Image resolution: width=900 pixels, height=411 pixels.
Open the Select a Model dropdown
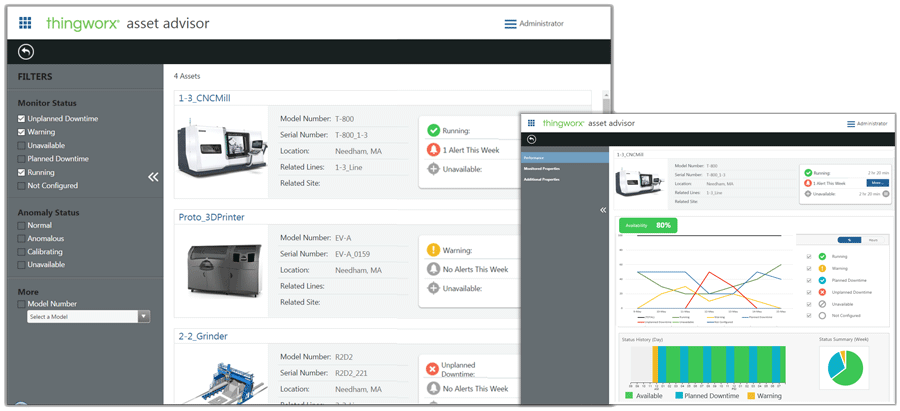(x=88, y=316)
